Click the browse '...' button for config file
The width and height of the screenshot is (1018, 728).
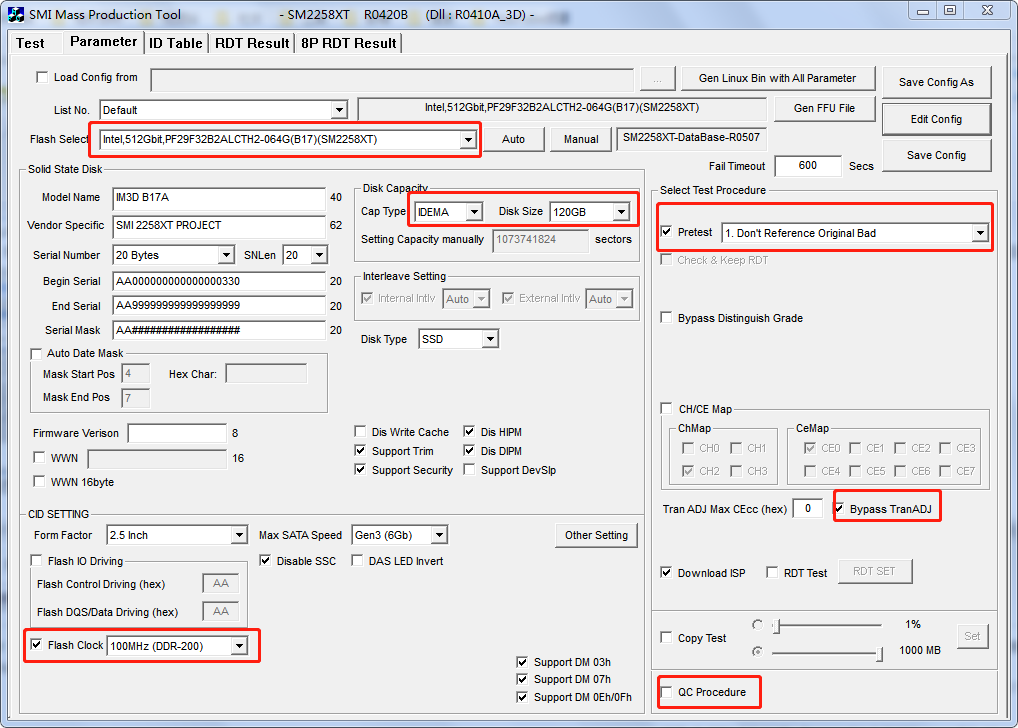(x=658, y=79)
